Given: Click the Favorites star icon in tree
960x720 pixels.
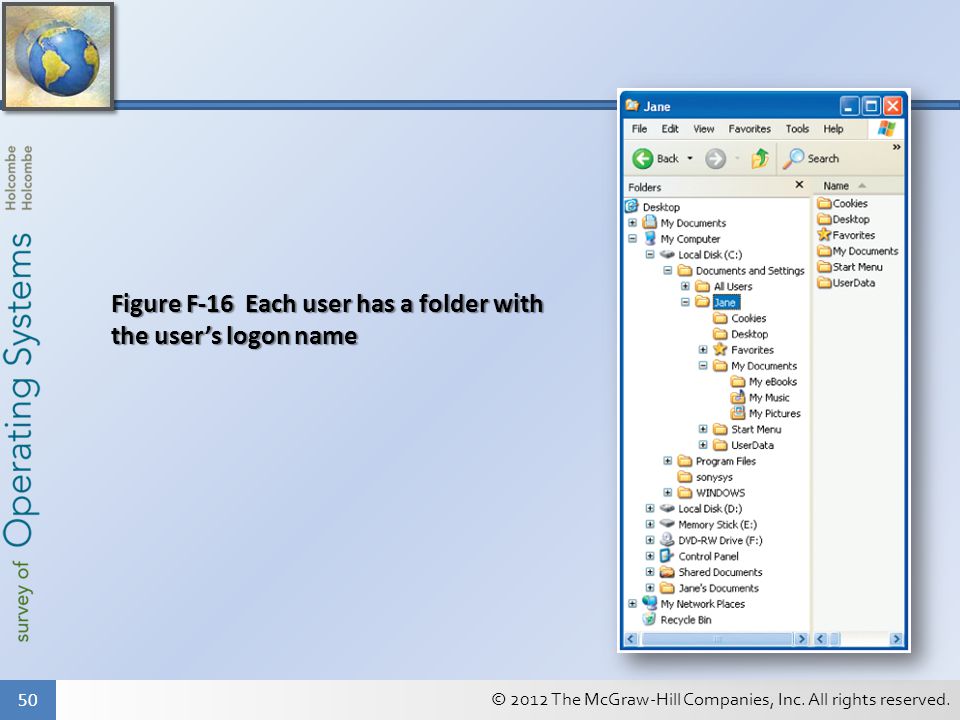Looking at the screenshot, I should 720,349.
